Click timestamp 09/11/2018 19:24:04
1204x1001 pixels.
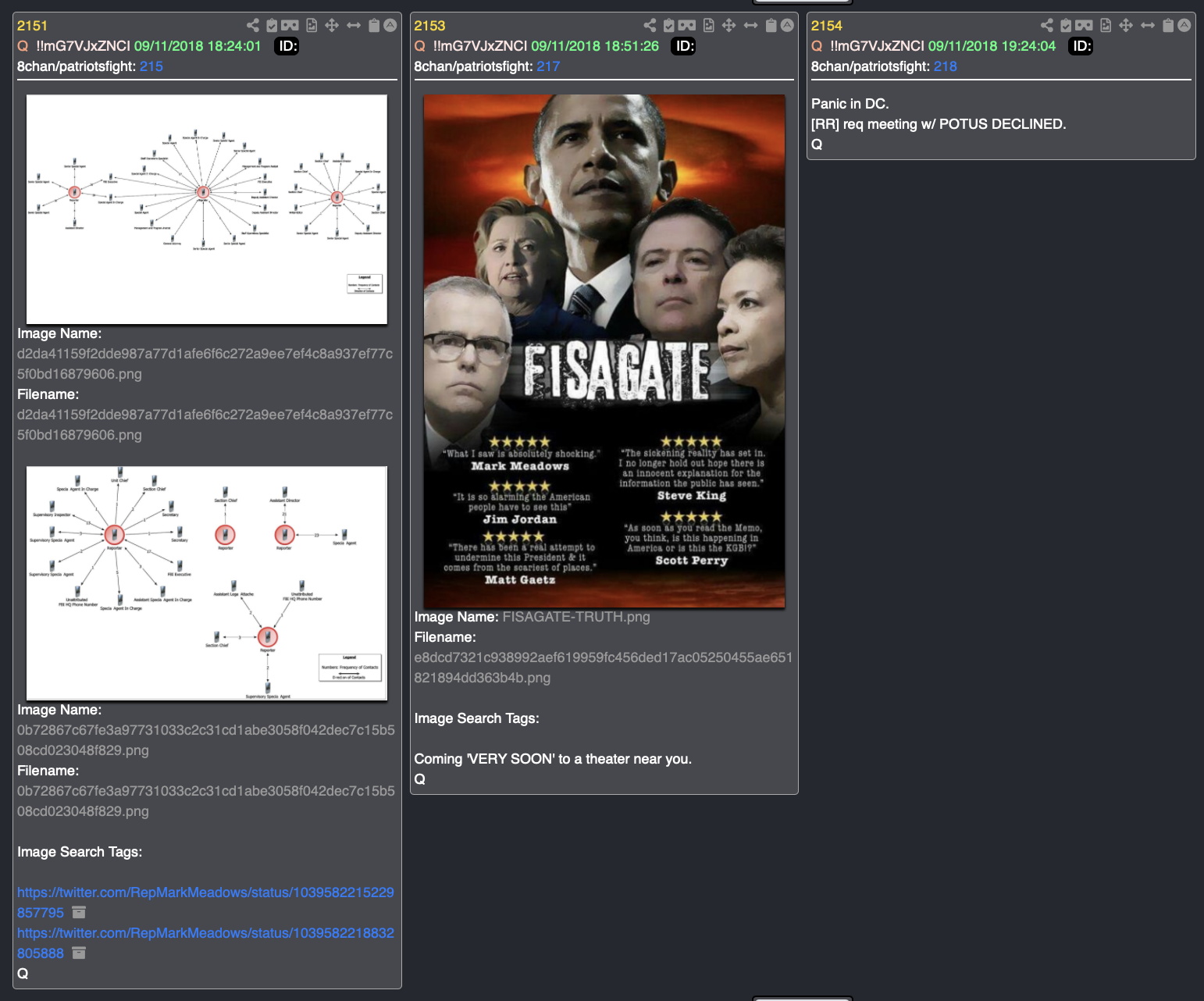click(x=992, y=46)
